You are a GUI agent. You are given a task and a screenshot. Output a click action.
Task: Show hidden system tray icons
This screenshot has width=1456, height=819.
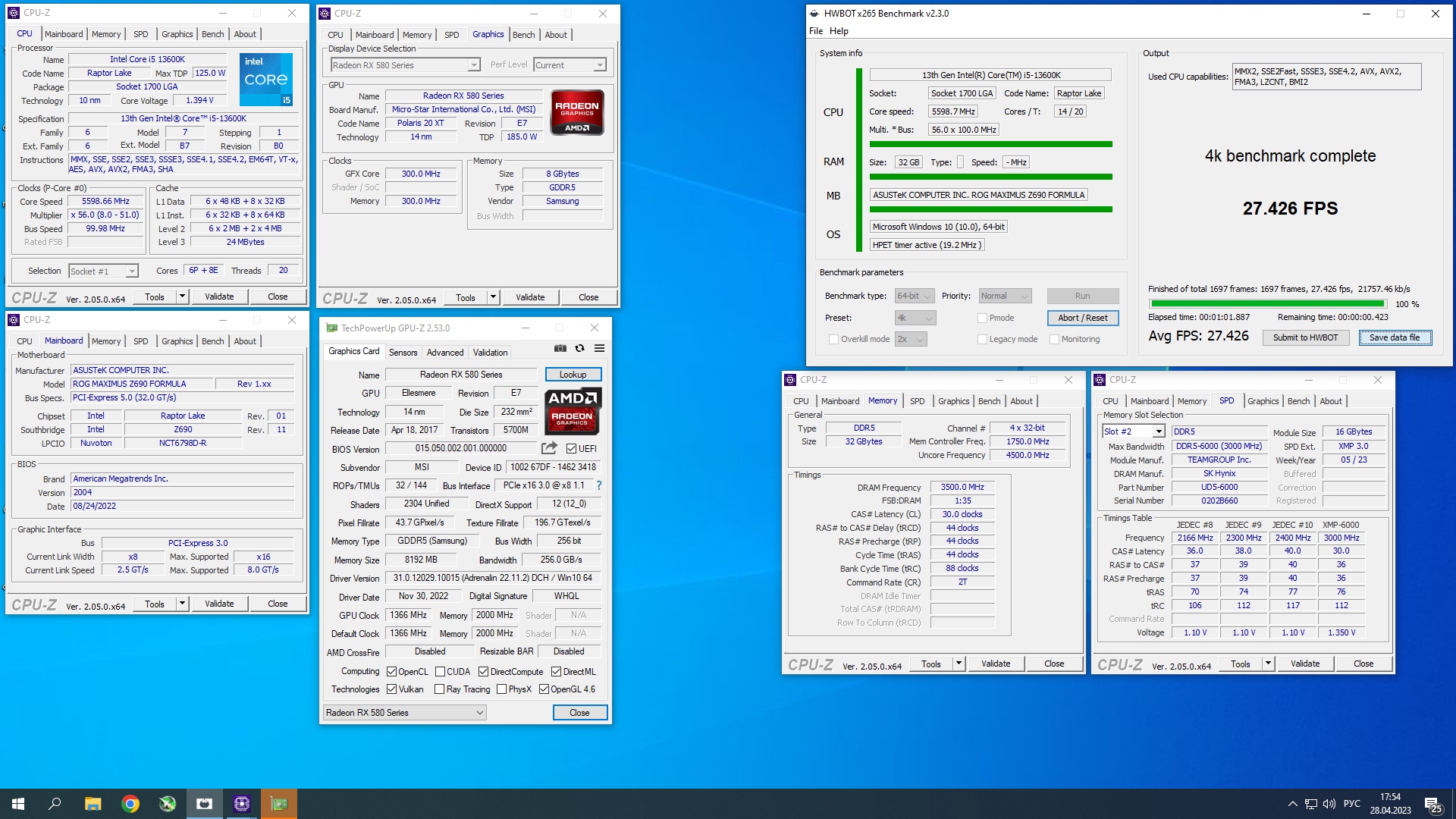point(1292,804)
